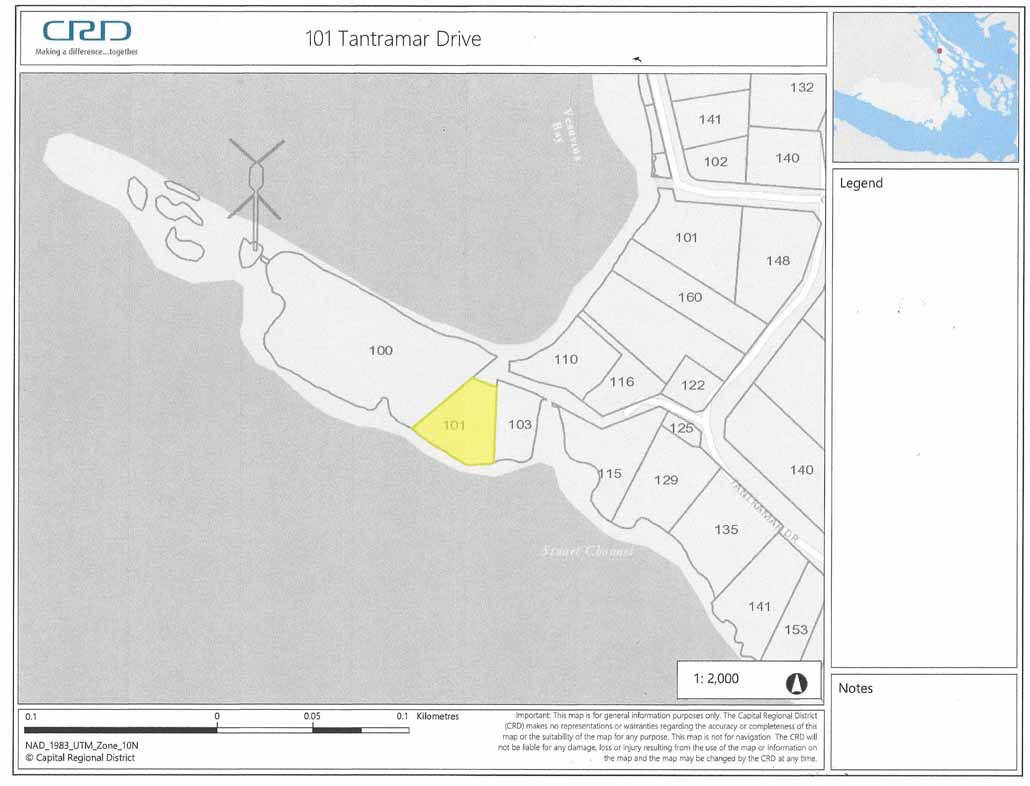The image size is (1030, 786).
Task: Select parcel label 116
Action: (621, 382)
